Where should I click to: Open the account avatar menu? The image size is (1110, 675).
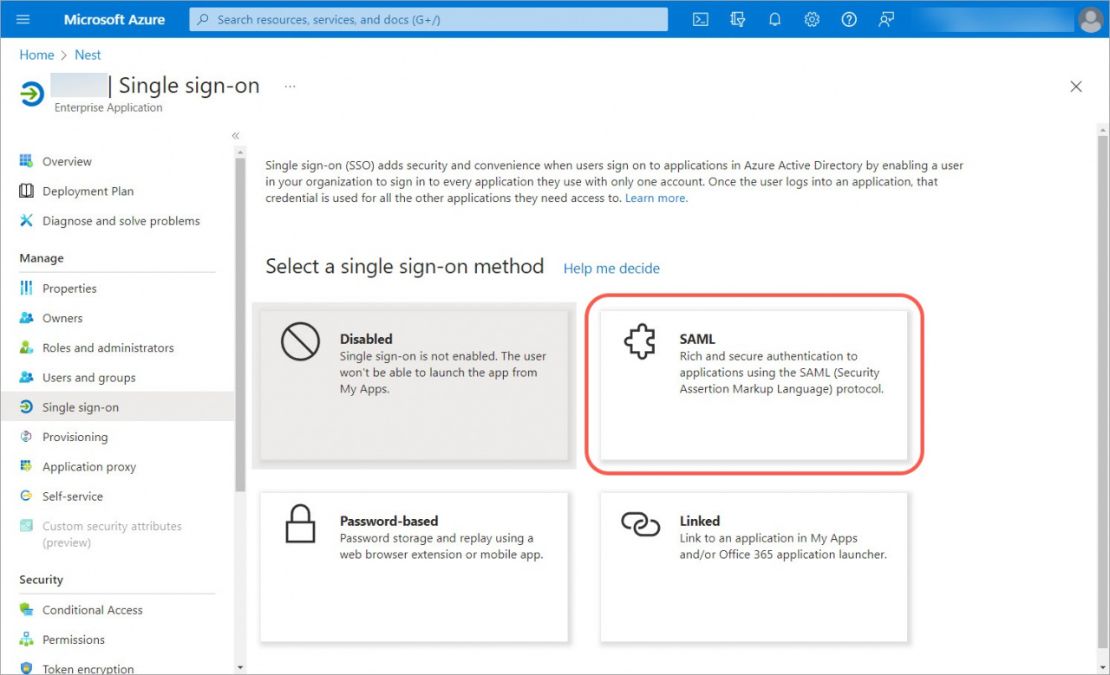(x=1090, y=19)
